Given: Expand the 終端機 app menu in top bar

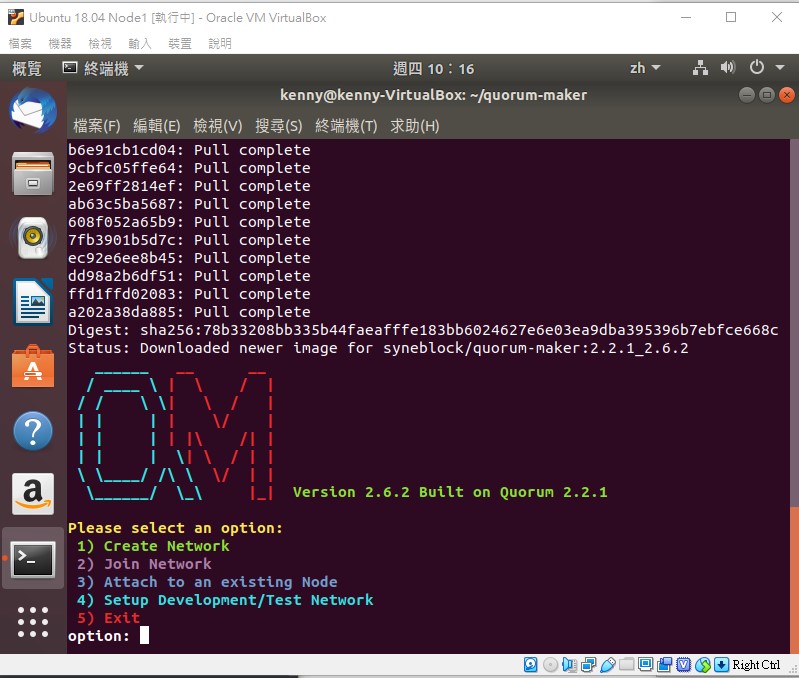Looking at the screenshot, I should [x=103, y=68].
